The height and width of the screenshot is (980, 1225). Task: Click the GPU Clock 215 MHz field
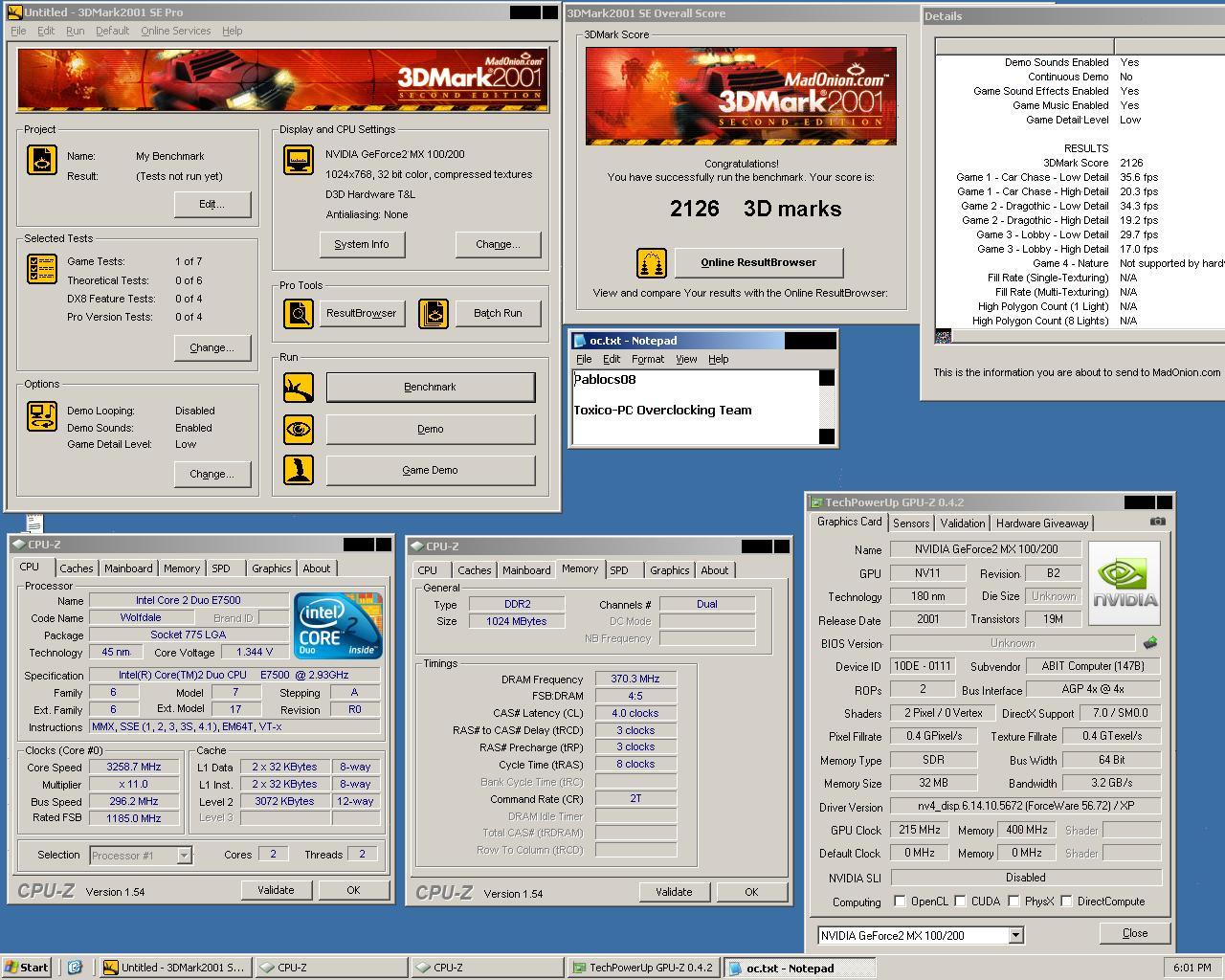pyautogui.click(x=920, y=831)
